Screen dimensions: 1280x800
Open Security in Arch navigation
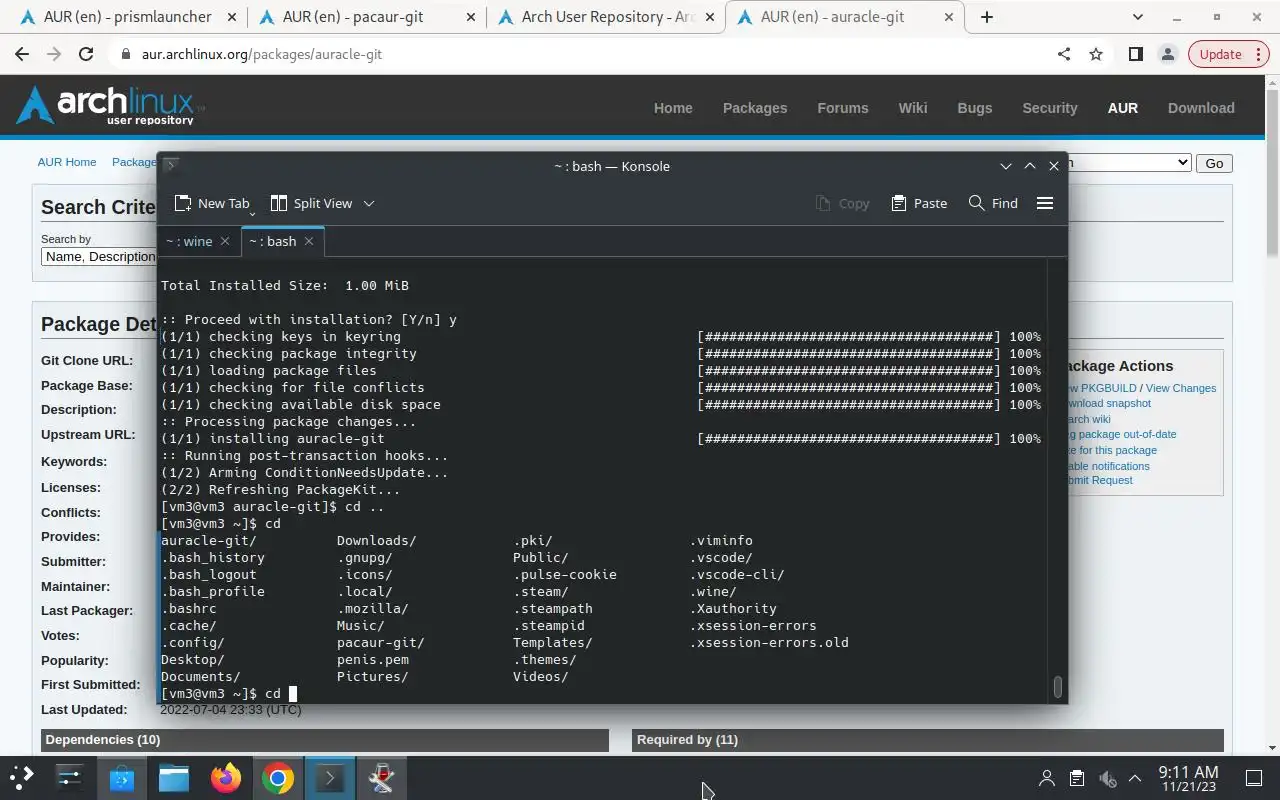point(1050,108)
